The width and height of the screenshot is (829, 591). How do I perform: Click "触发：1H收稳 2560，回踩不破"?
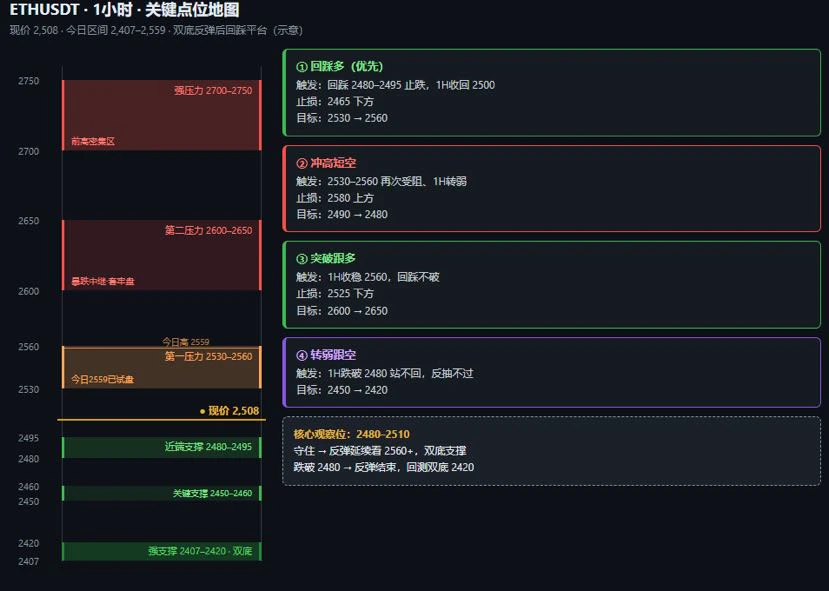pyautogui.click(x=368, y=277)
